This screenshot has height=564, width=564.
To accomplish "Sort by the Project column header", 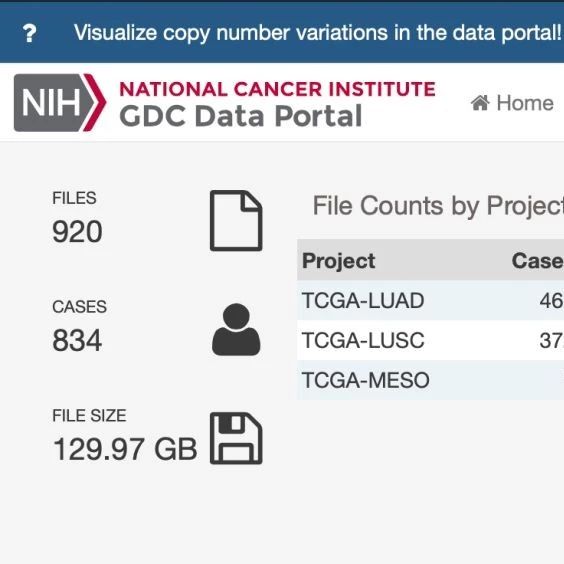I will tap(338, 261).
